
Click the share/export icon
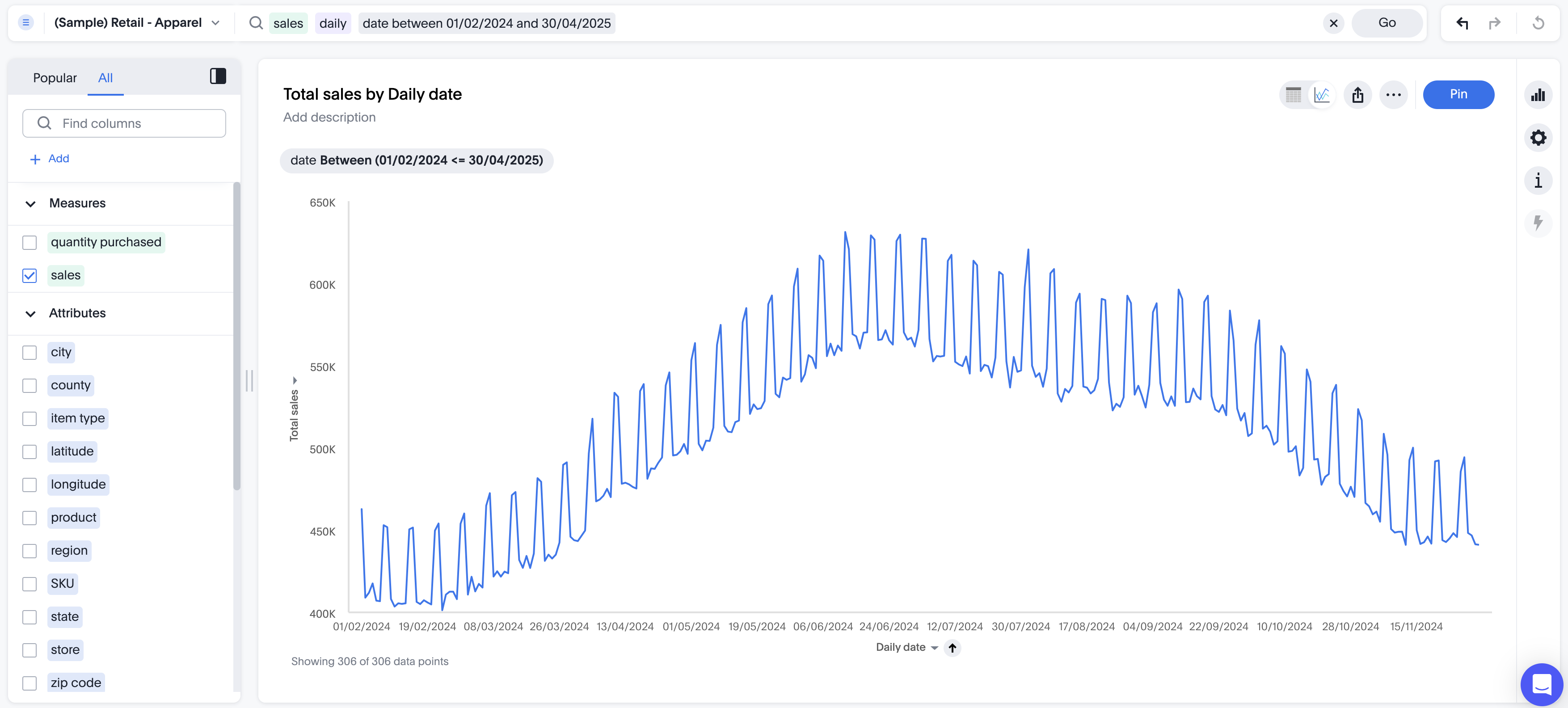(1358, 94)
